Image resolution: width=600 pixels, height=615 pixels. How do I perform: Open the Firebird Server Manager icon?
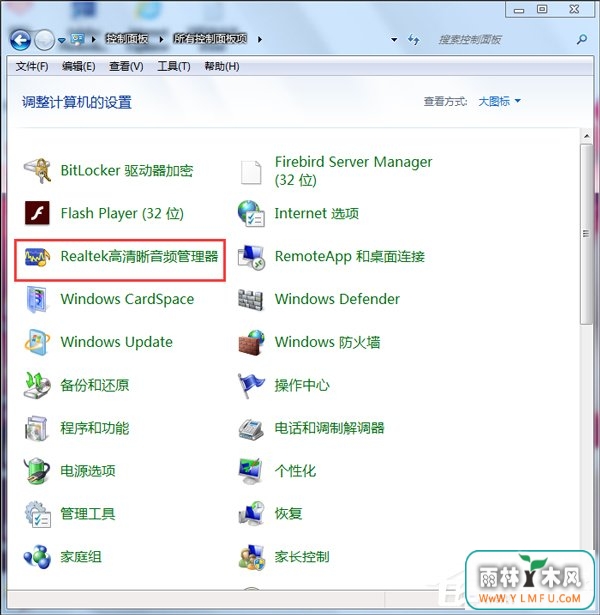(251, 172)
